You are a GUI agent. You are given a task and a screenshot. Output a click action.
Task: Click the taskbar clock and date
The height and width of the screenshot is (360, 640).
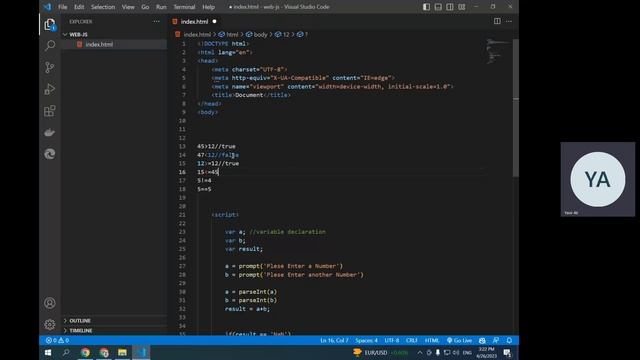tap(486, 353)
